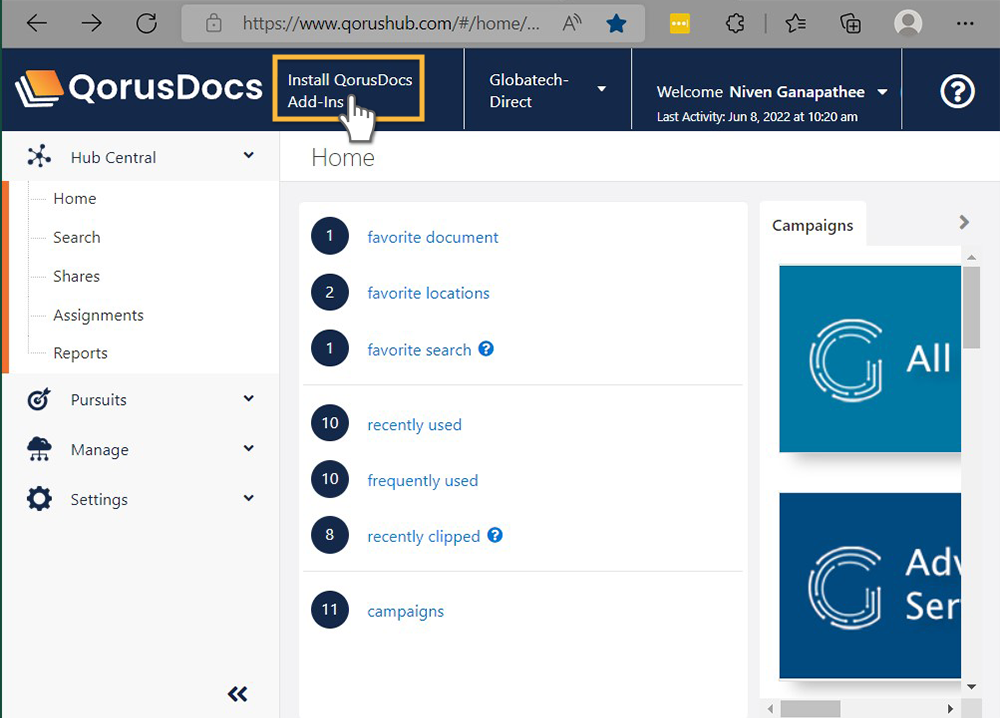Click the Settings gear icon
The width and height of the screenshot is (1000, 718).
39,499
